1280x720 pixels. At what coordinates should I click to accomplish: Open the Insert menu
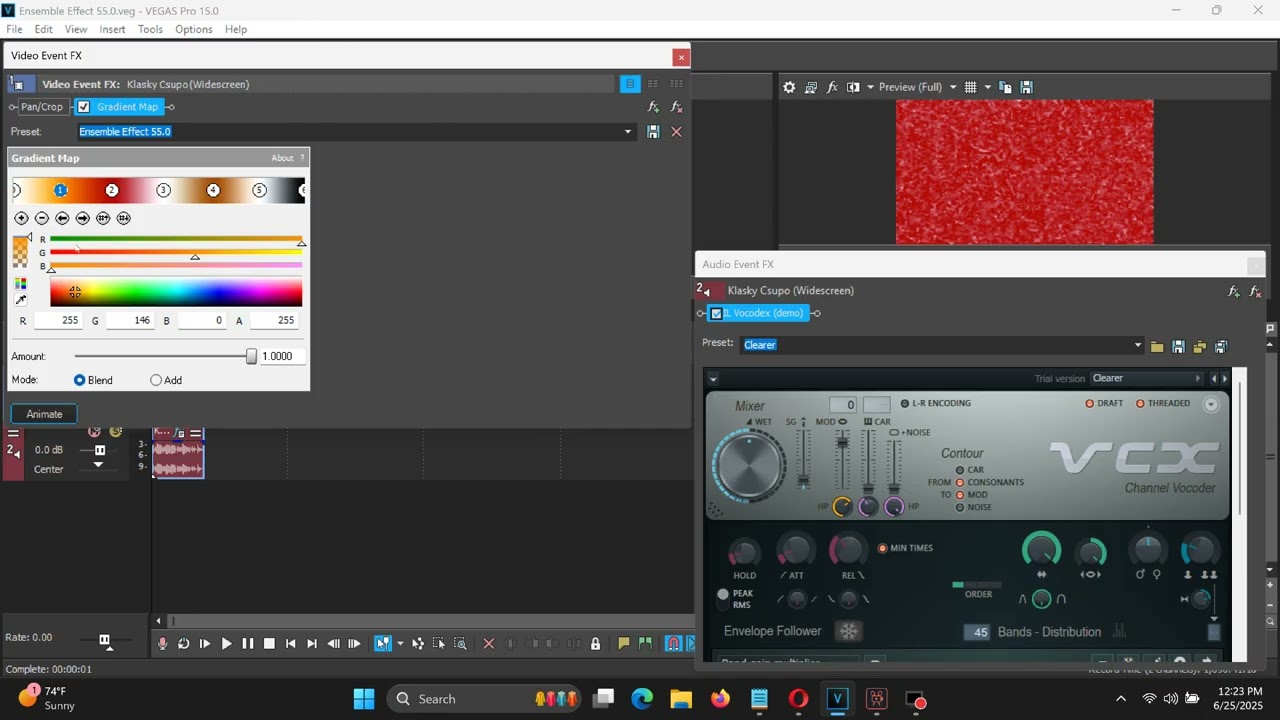click(112, 29)
